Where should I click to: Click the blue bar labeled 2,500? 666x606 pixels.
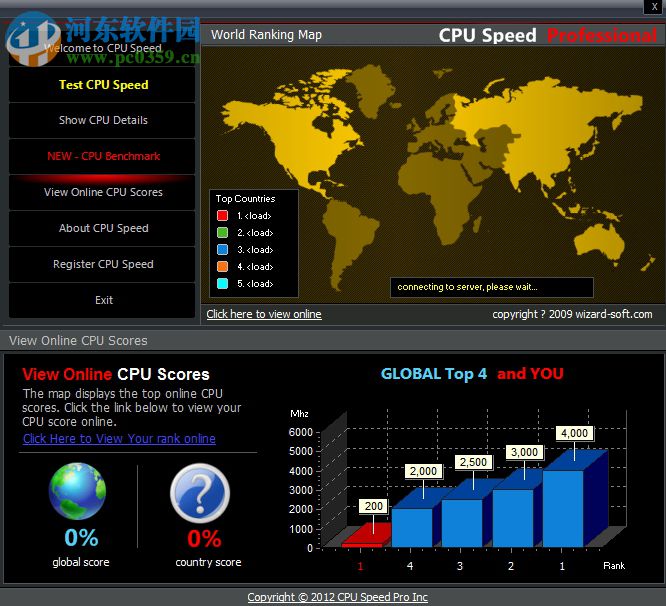pyautogui.click(x=462, y=523)
